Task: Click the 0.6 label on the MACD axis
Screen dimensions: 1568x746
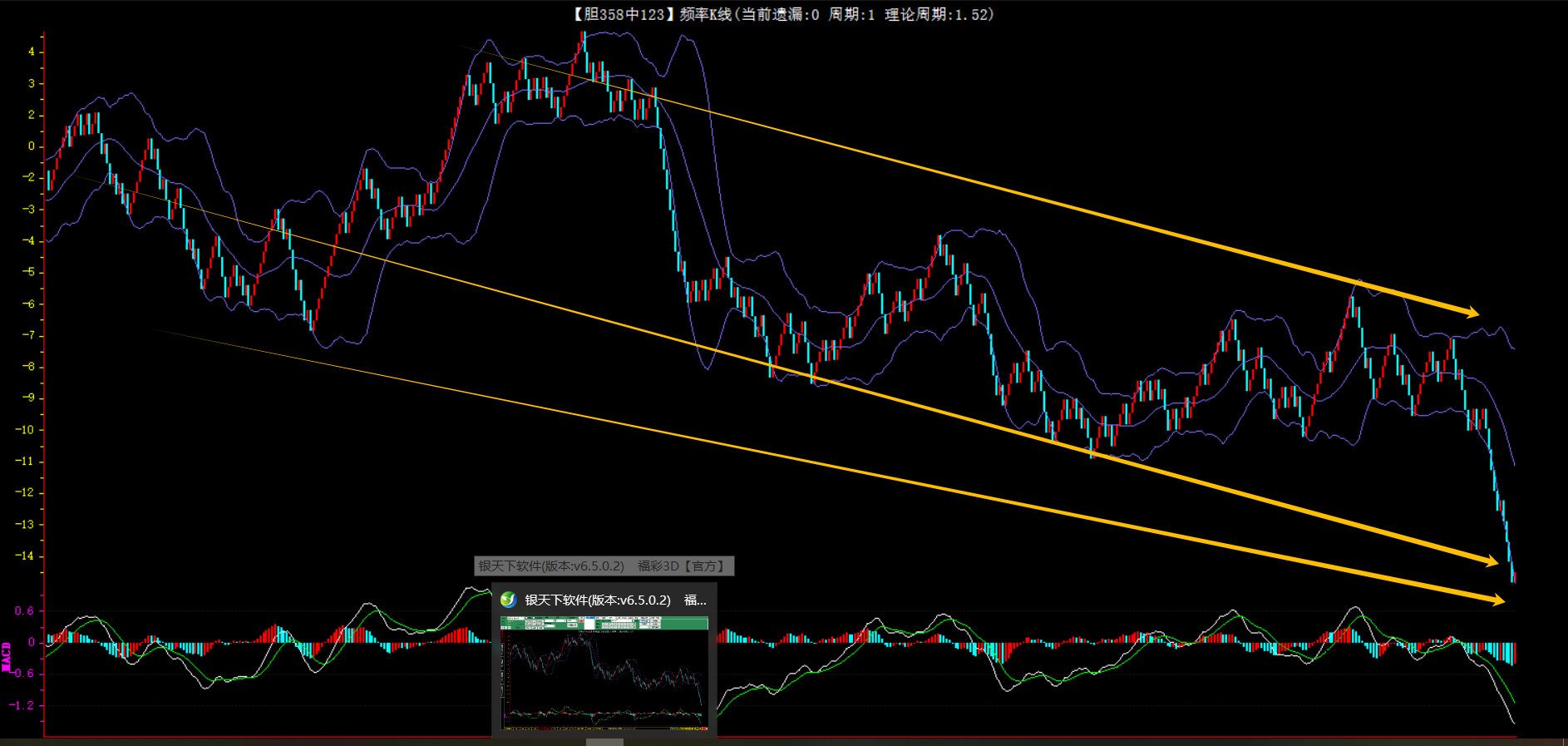Action: [x=24, y=611]
